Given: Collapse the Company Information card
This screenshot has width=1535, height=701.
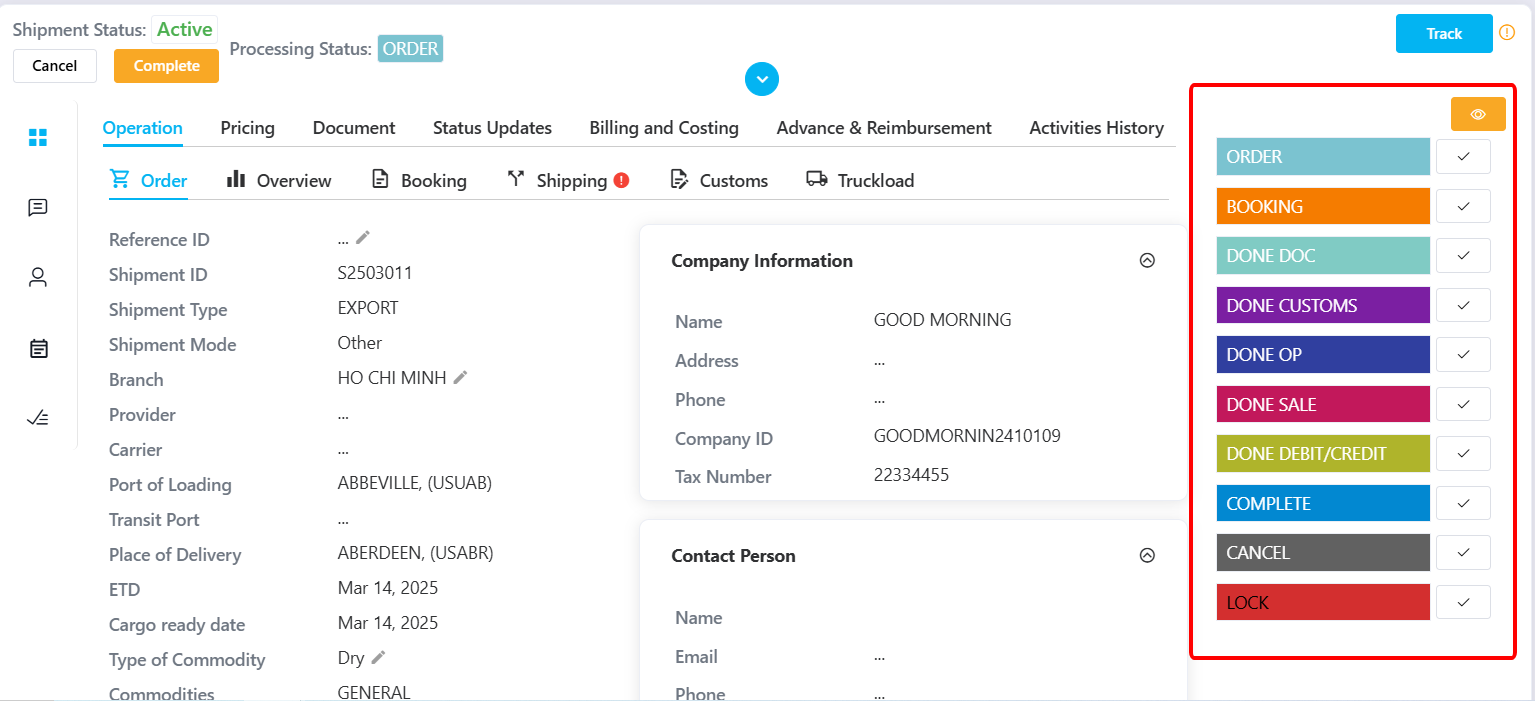Looking at the screenshot, I should [x=1147, y=260].
